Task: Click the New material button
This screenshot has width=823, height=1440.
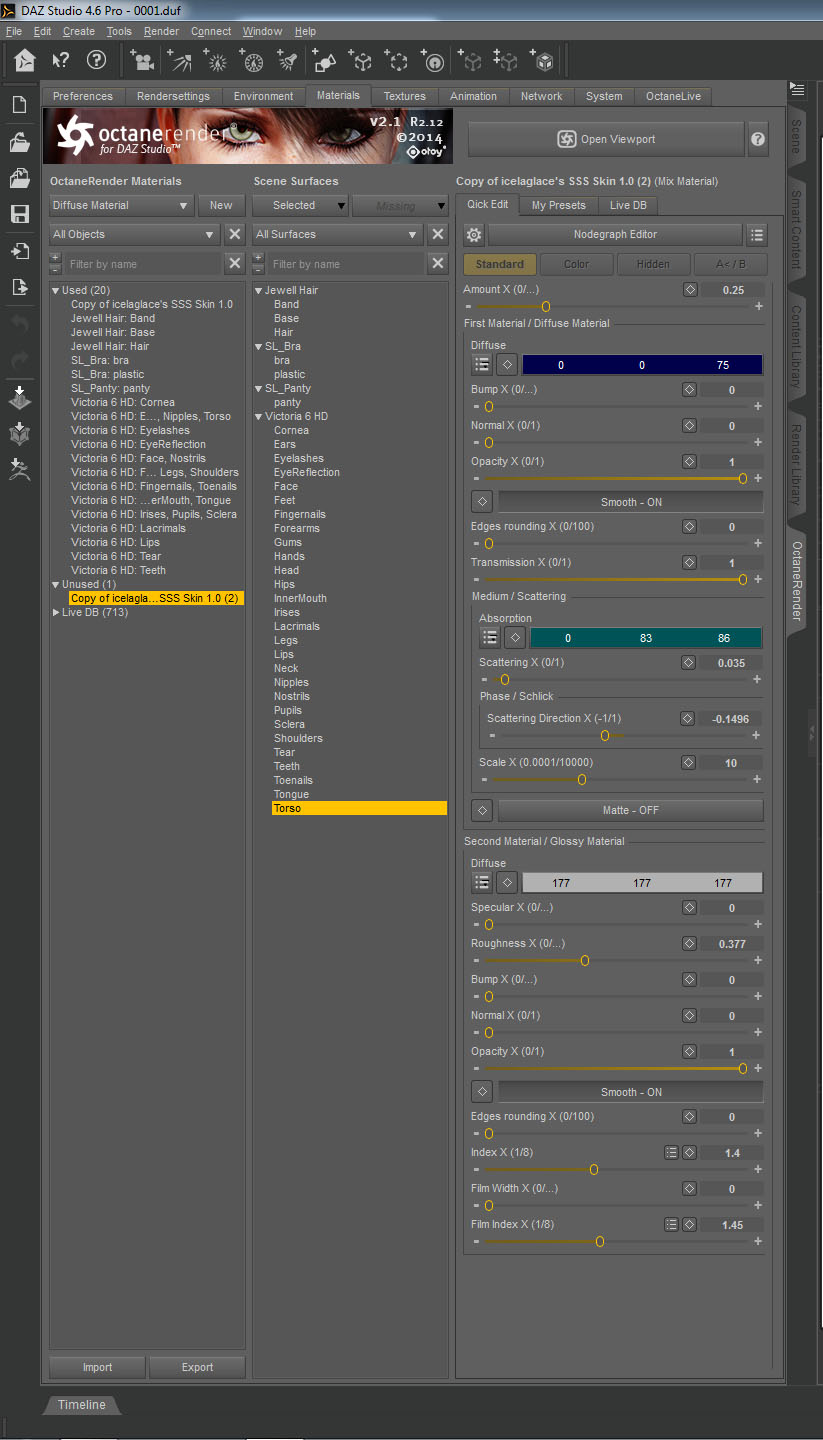Action: [221, 205]
